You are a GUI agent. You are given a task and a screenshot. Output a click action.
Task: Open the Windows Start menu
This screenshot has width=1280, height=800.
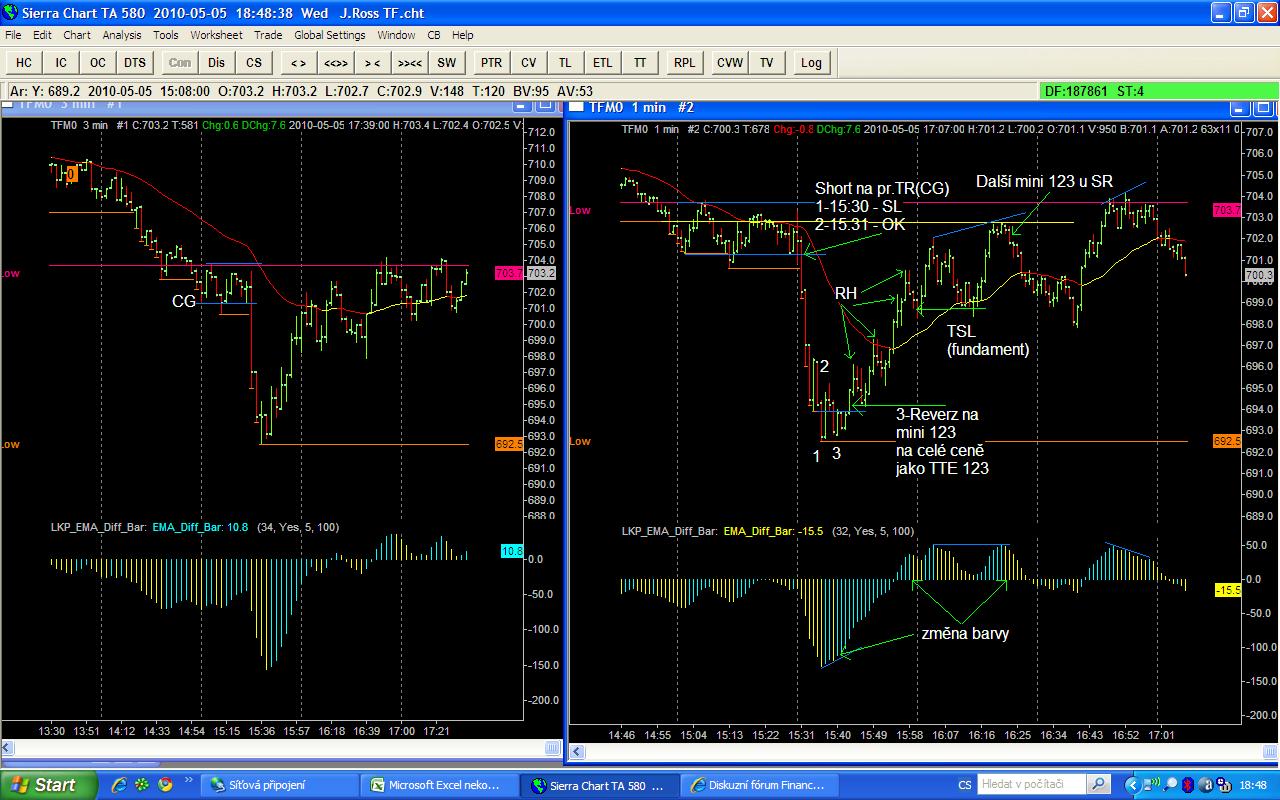(49, 785)
